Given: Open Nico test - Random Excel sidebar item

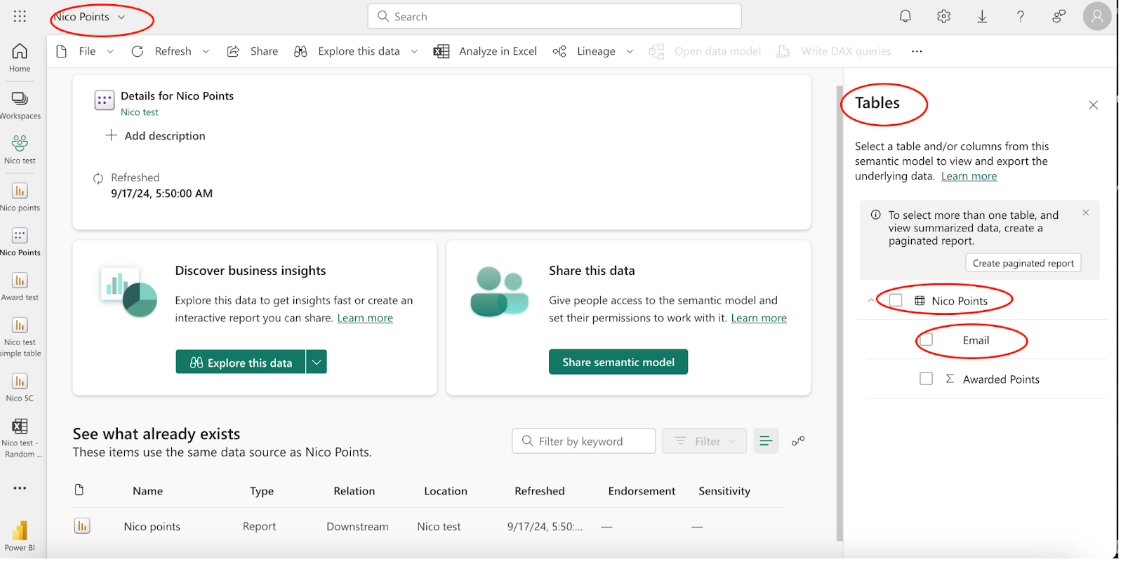Looking at the screenshot, I should coord(20,438).
